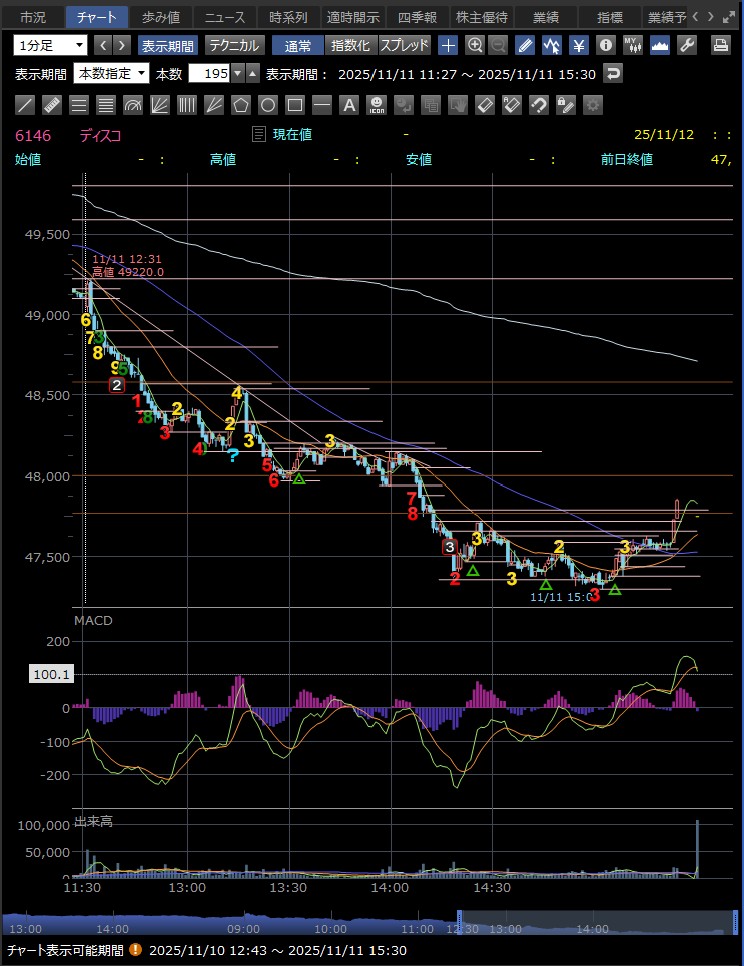Toggle the スプレッド spread display mode
The image size is (744, 966).
pos(405,45)
